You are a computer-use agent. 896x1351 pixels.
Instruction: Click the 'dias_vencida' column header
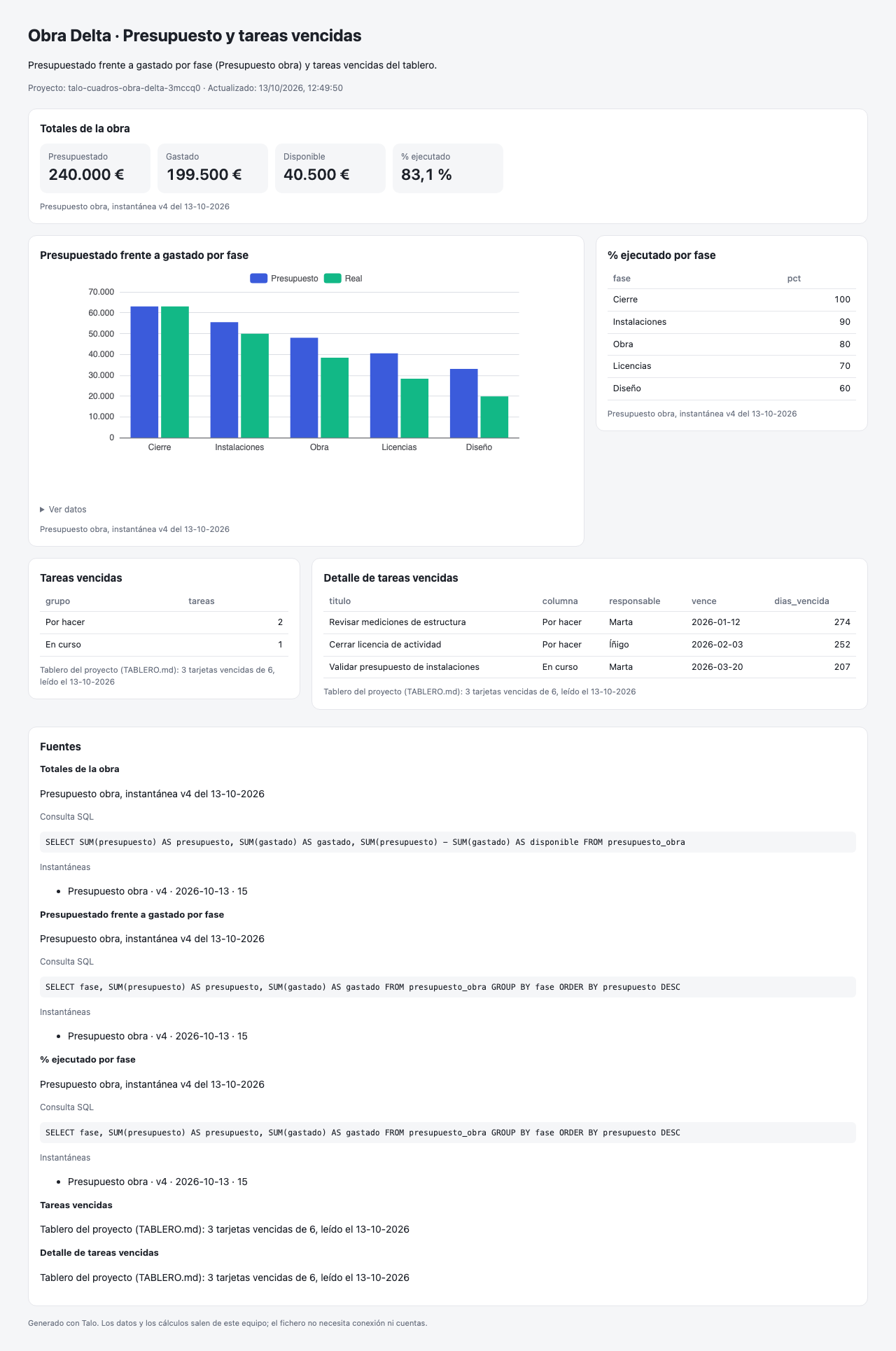coord(801,601)
